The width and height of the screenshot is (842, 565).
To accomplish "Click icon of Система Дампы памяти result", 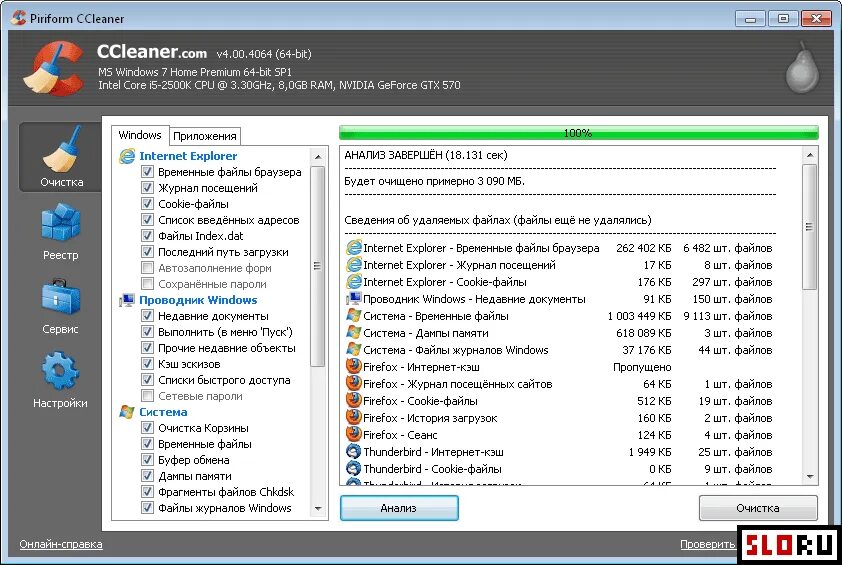I will point(354,332).
